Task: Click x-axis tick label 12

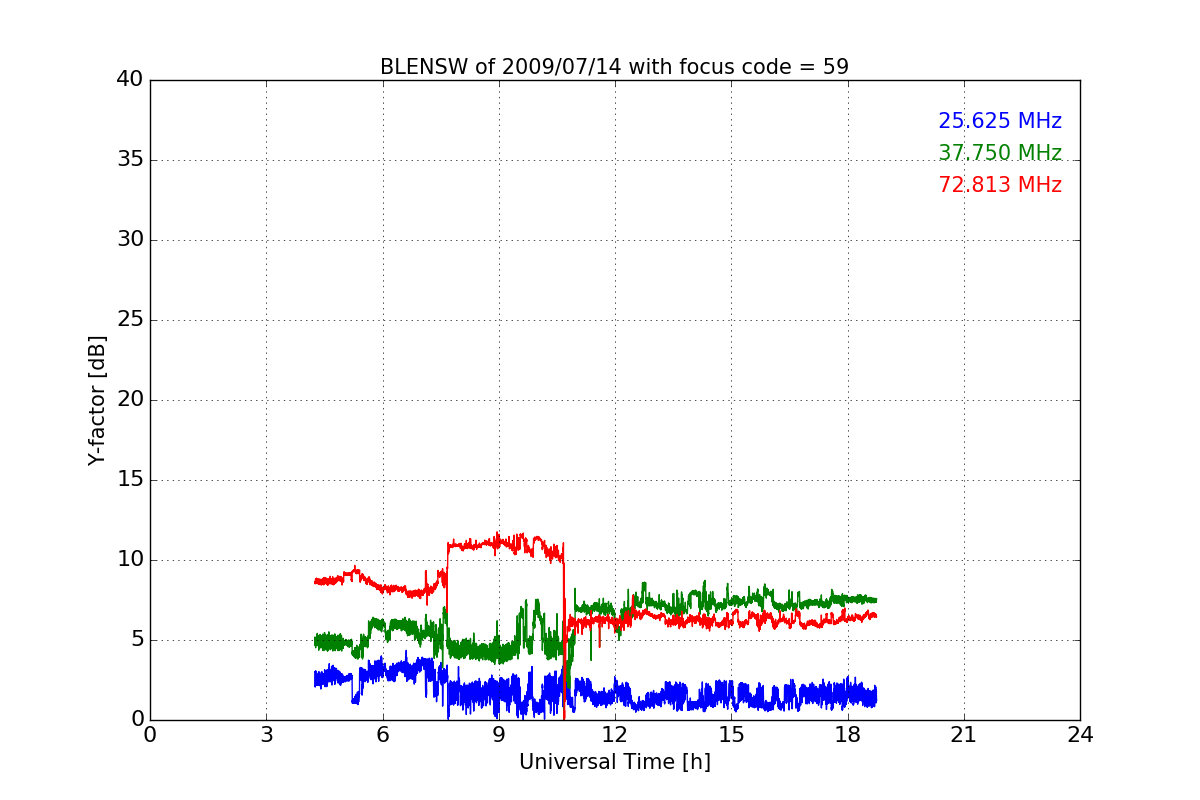Action: click(x=615, y=734)
